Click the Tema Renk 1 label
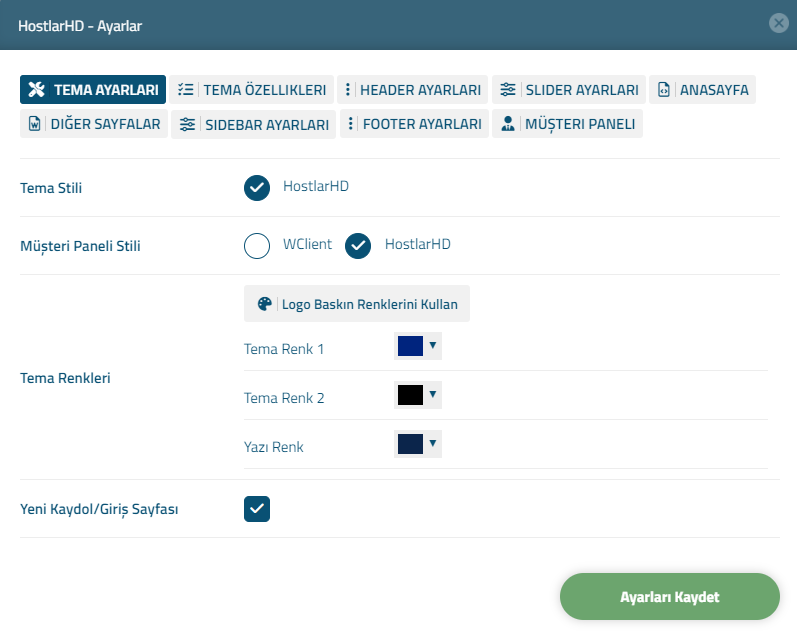Image resolution: width=797 pixels, height=641 pixels. click(284, 349)
